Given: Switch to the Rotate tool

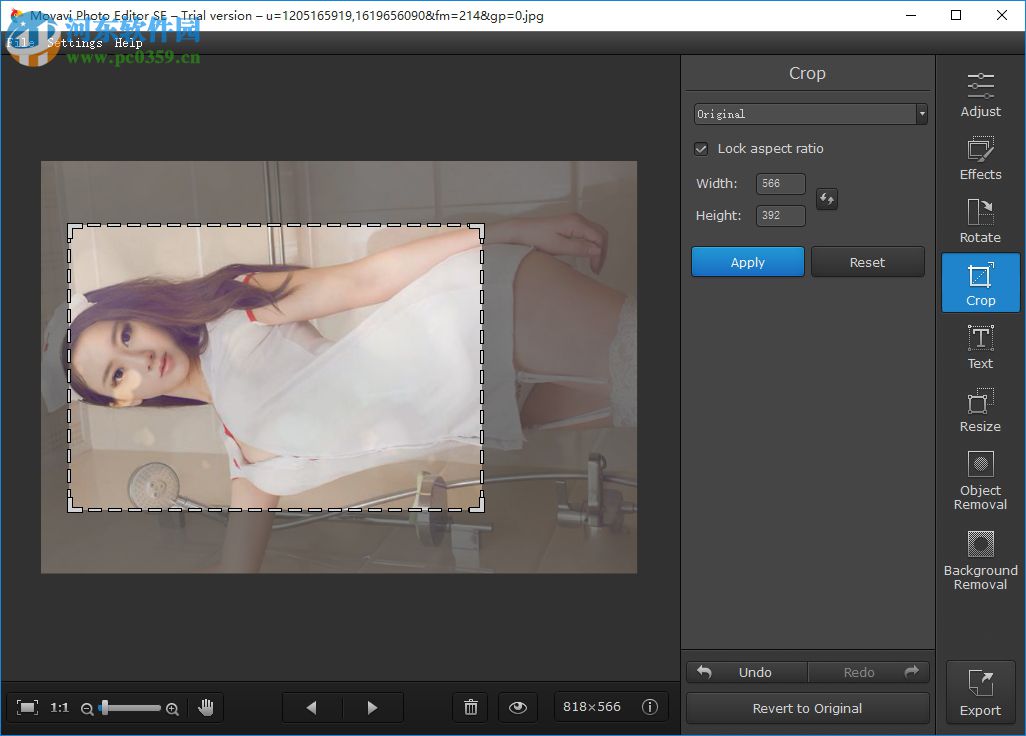Looking at the screenshot, I should coord(980,219).
